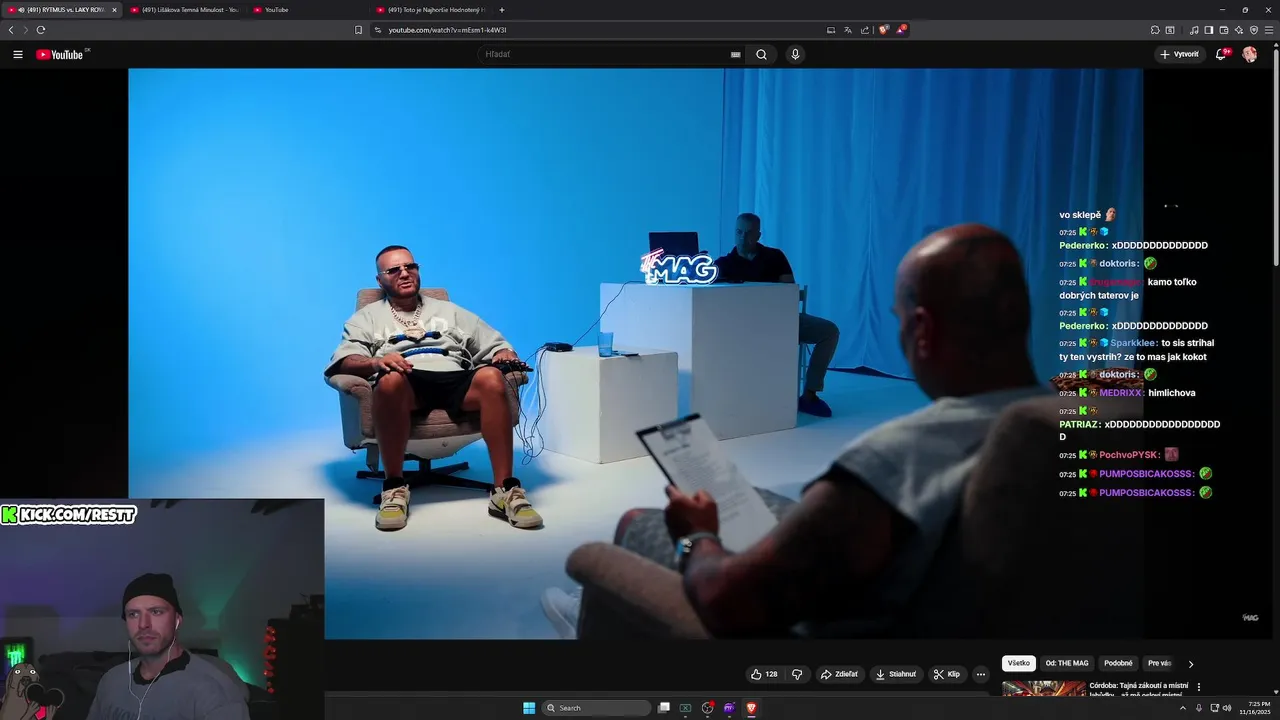This screenshot has width=1280, height=720.
Task: Open YouTube notifications bell
Action: click(1221, 54)
